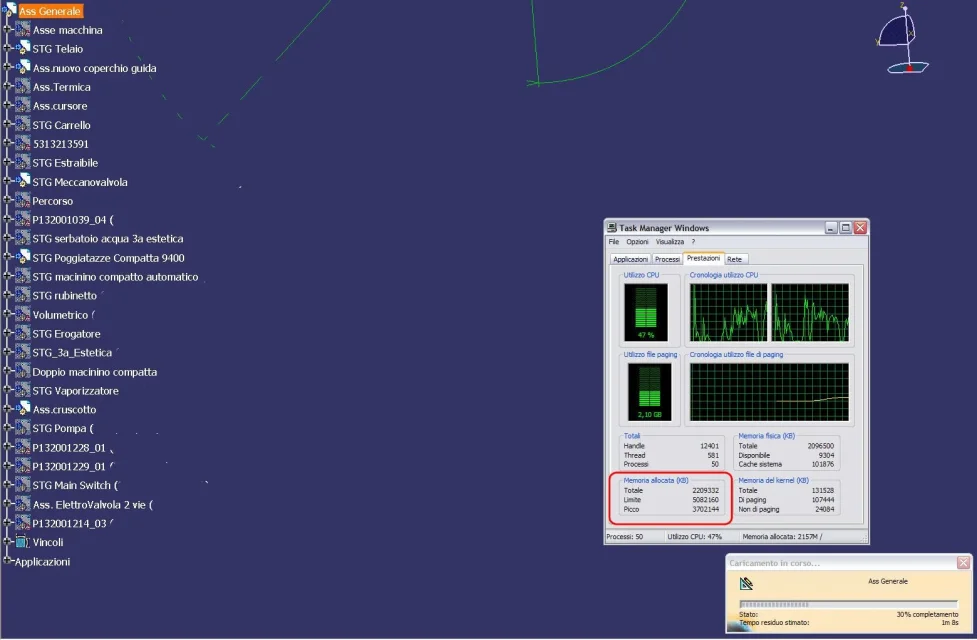Screen dimensions: 977x640
Task: Click the loading progress bar
Action: click(848, 604)
